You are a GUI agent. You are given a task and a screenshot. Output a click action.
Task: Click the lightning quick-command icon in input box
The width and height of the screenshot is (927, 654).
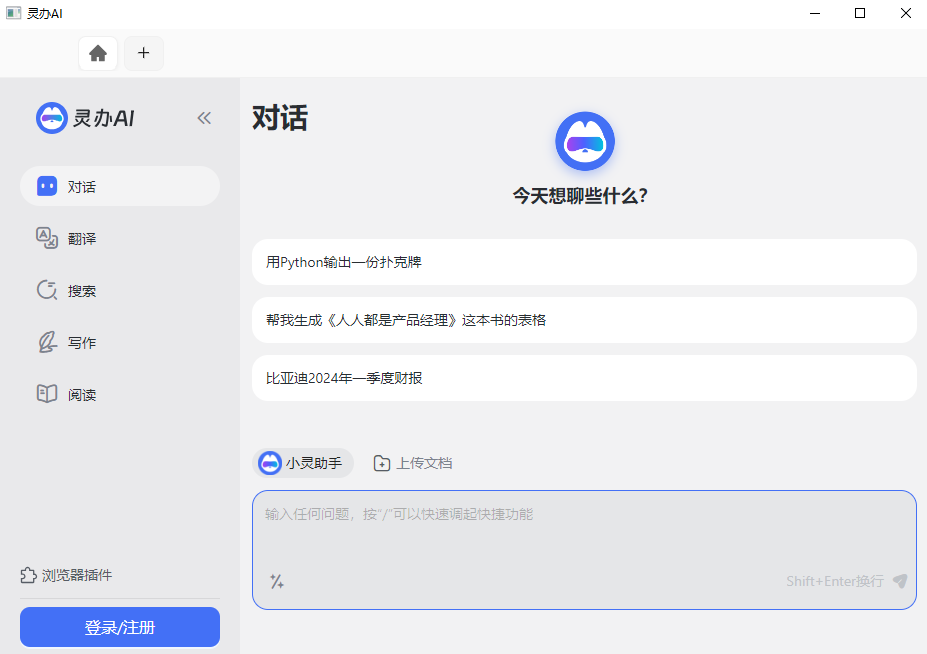tap(277, 581)
